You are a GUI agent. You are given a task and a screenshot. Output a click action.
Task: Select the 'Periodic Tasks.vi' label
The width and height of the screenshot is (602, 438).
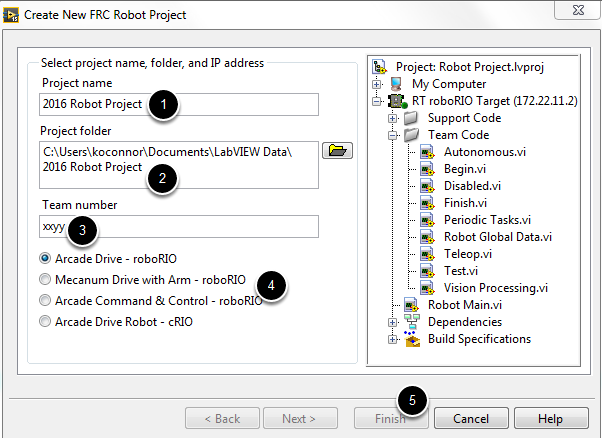pos(487,220)
